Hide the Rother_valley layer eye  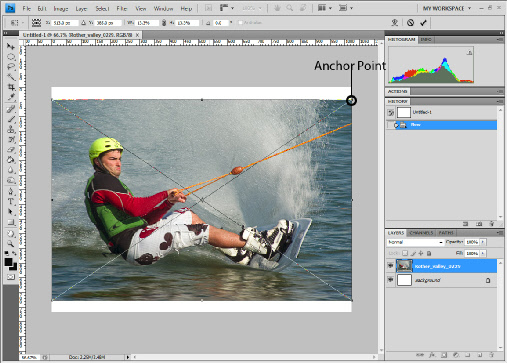390,266
